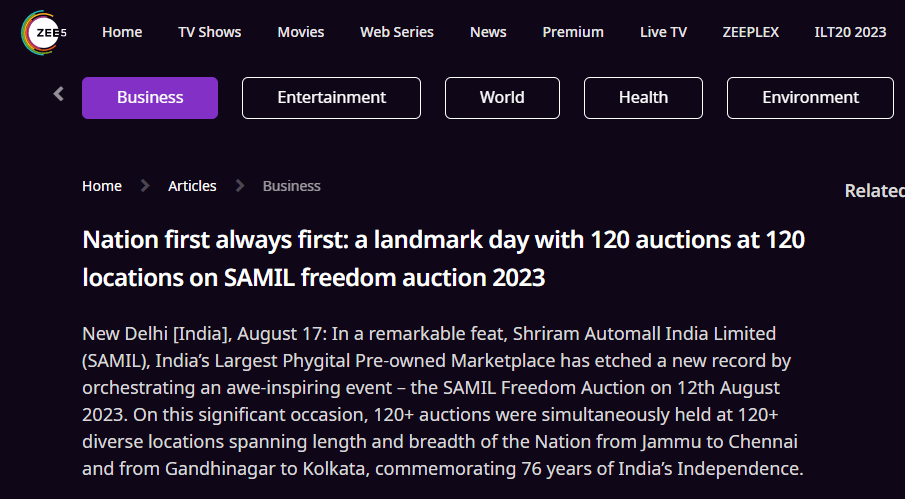Screen dimensions: 905x499
Task: Go to Articles via the breadcrumb
Action: click(x=192, y=186)
